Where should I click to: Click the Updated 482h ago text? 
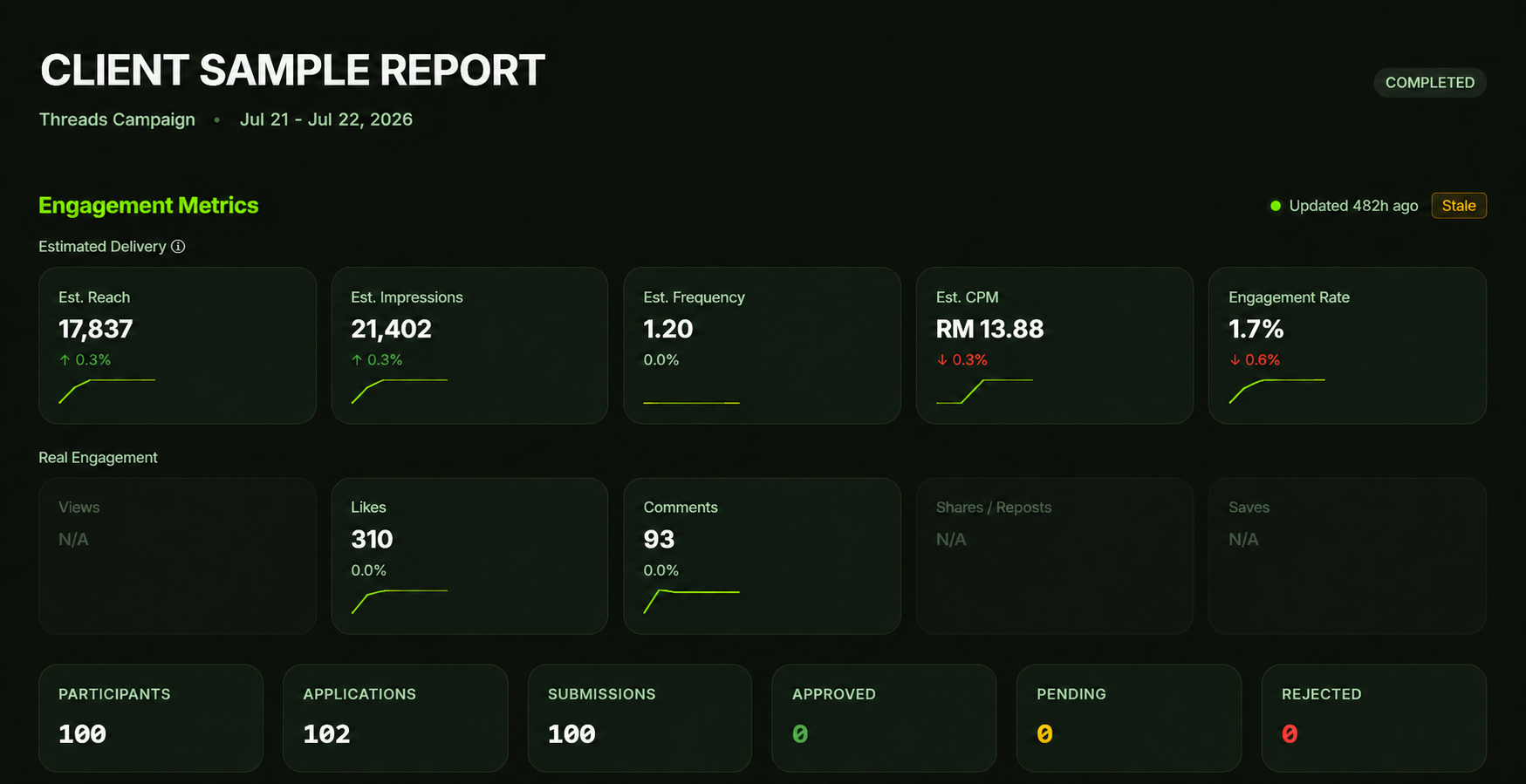(1353, 206)
